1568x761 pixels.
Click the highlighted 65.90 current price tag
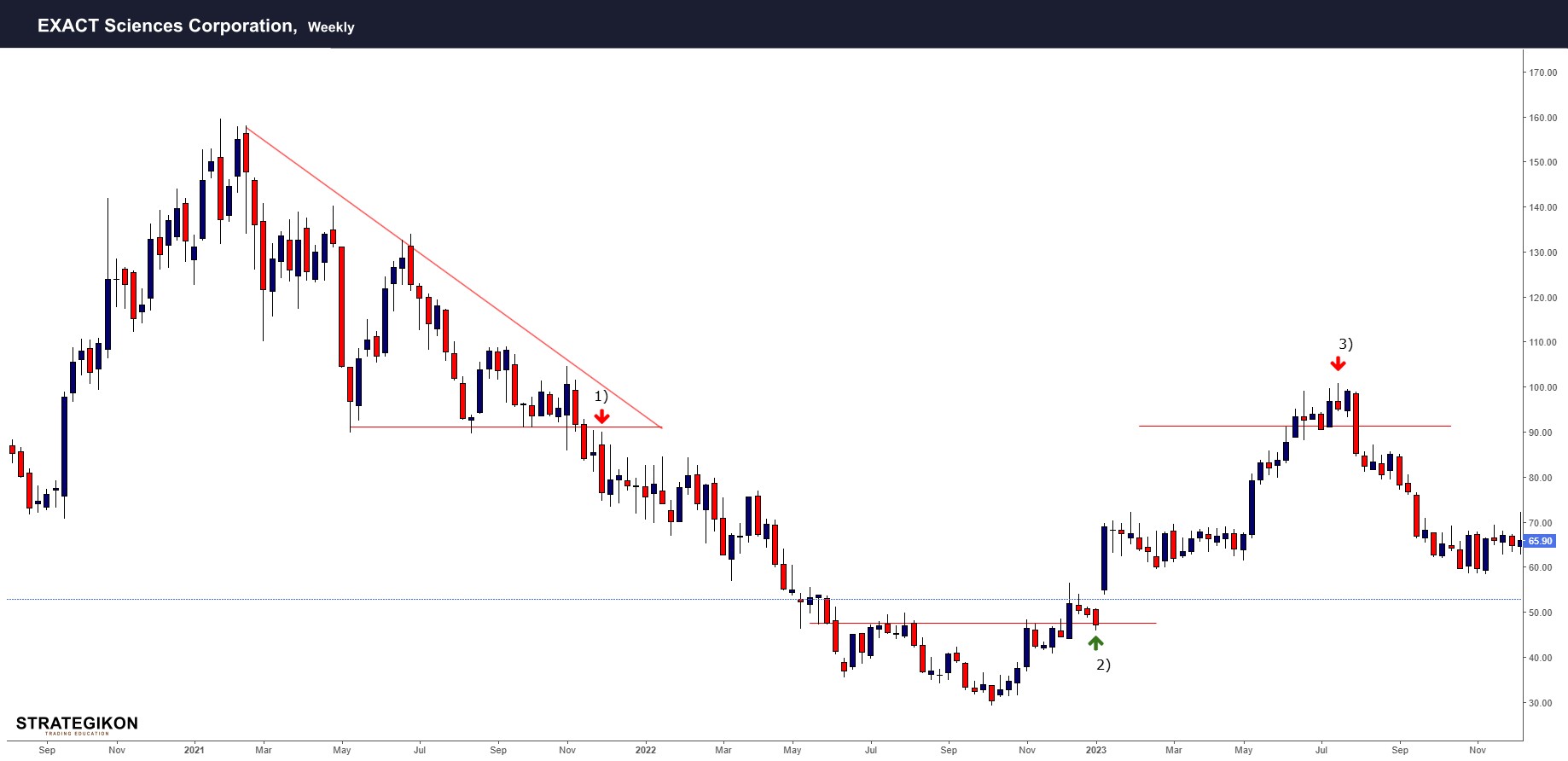[x=1540, y=541]
